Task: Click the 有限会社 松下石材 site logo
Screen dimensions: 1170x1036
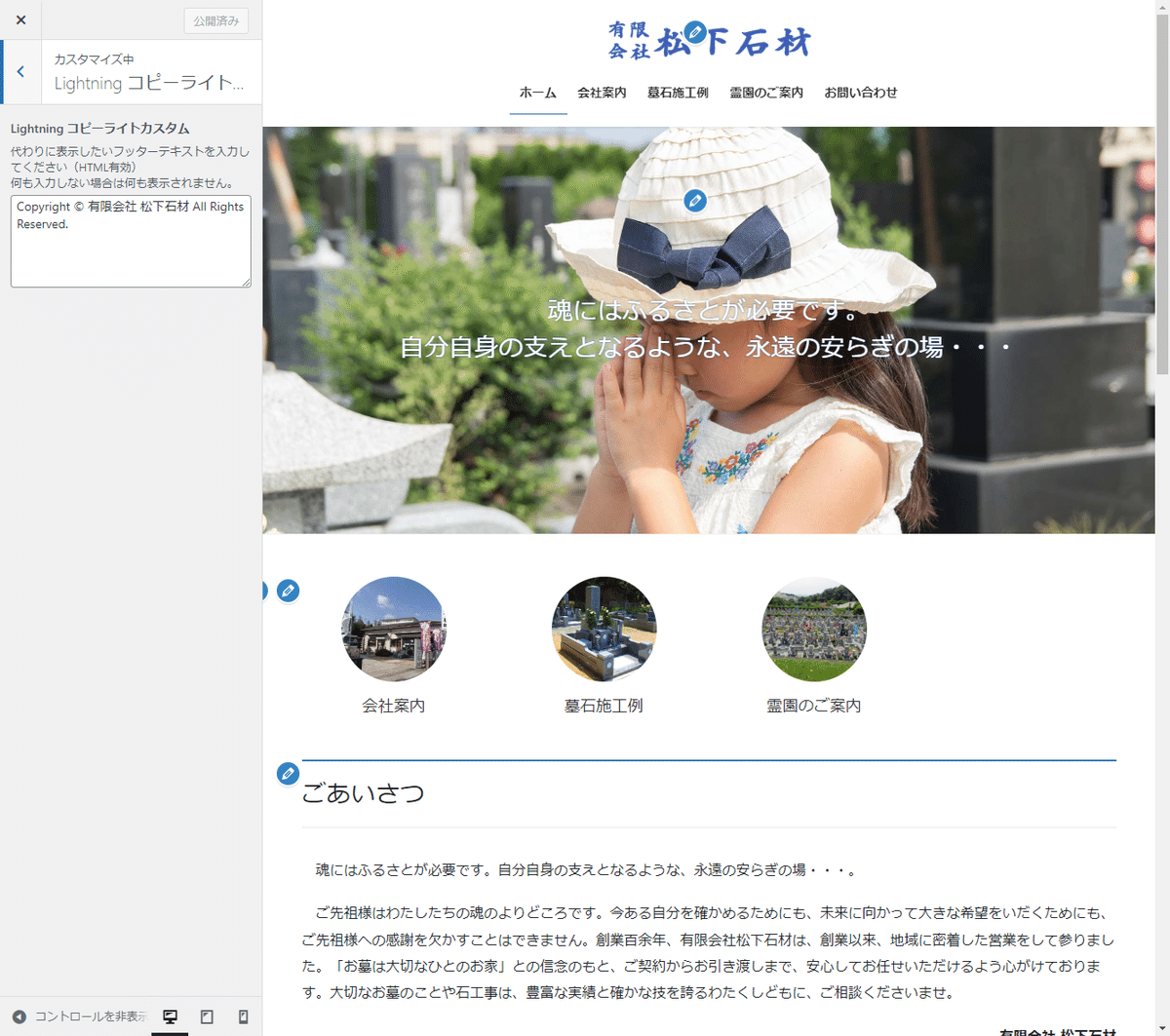Action: (x=709, y=40)
